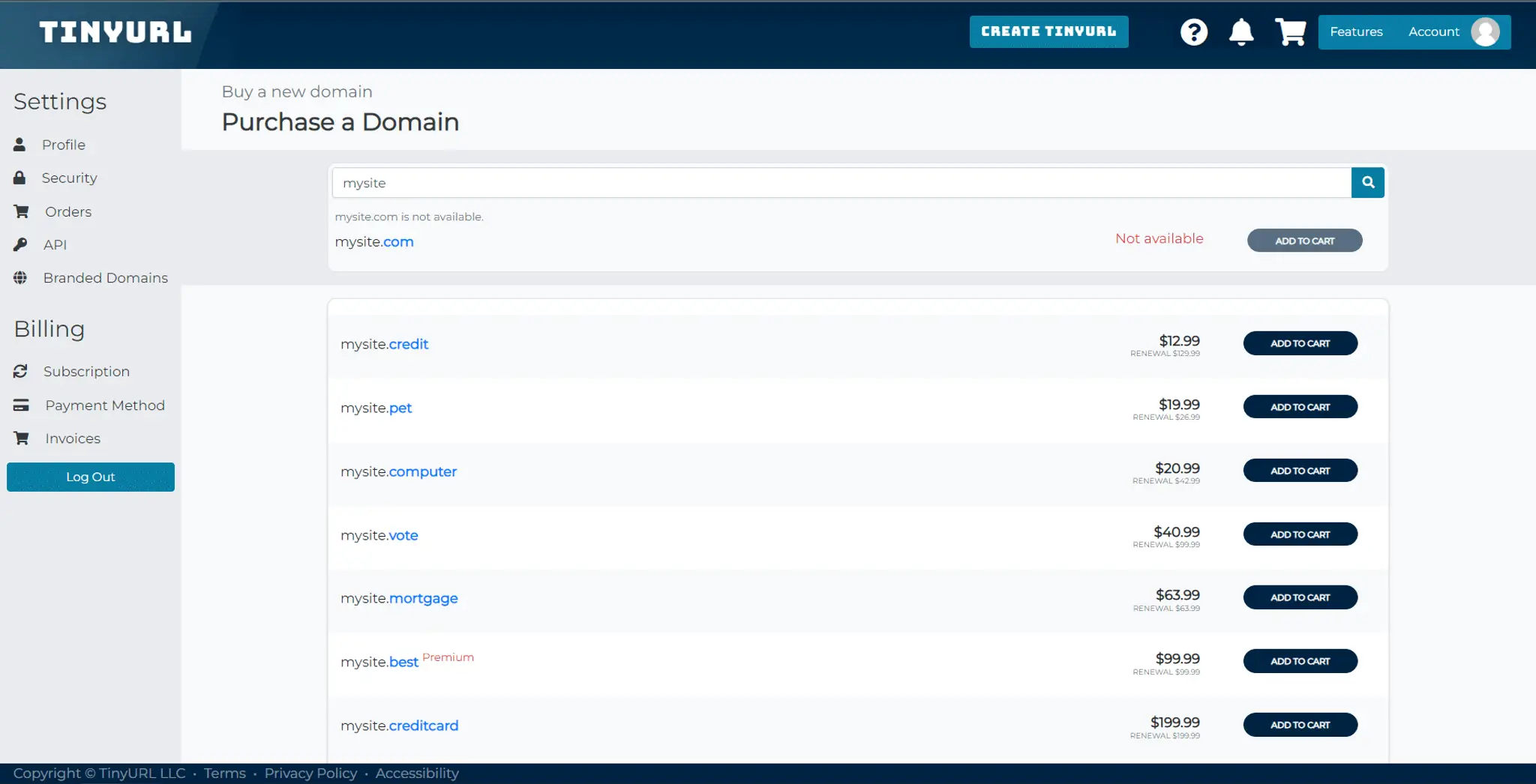Open the notifications bell icon
1536x784 pixels.
click(1241, 32)
